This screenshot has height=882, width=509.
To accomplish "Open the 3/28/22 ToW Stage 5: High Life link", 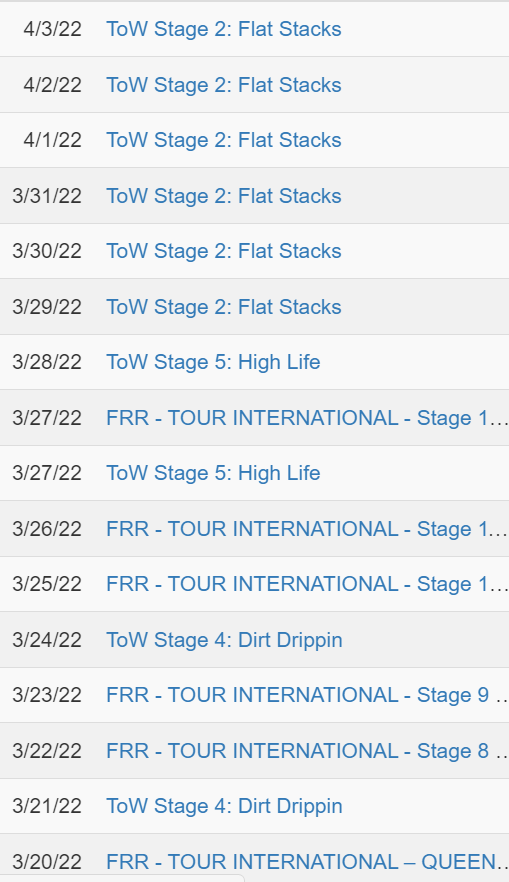I will tap(213, 362).
